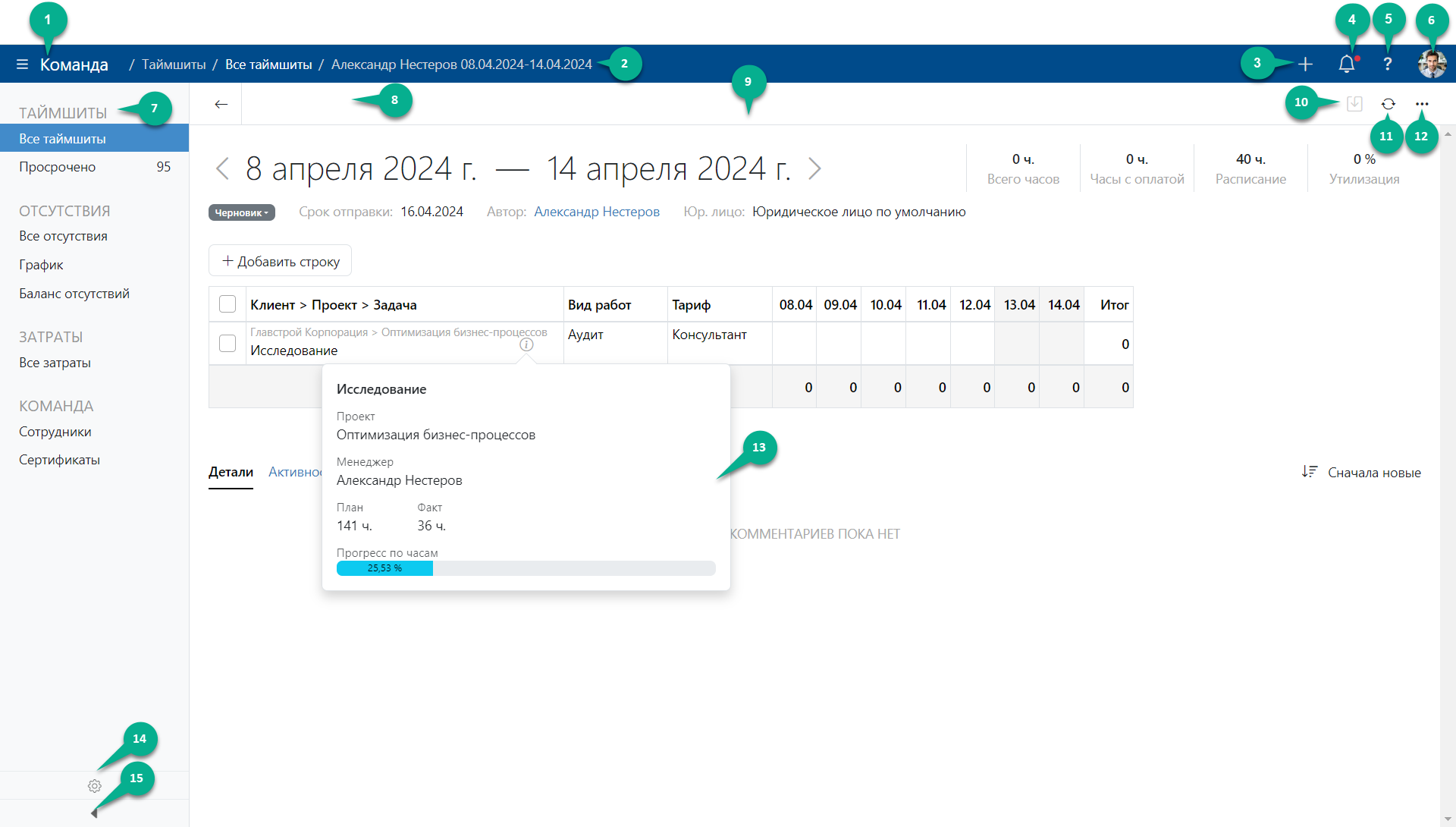Open the user profile avatar
1456x827 pixels.
coord(1432,64)
